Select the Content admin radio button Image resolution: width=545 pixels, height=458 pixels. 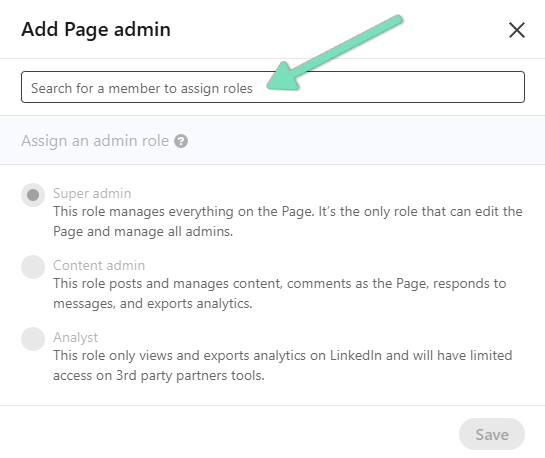tap(33, 267)
